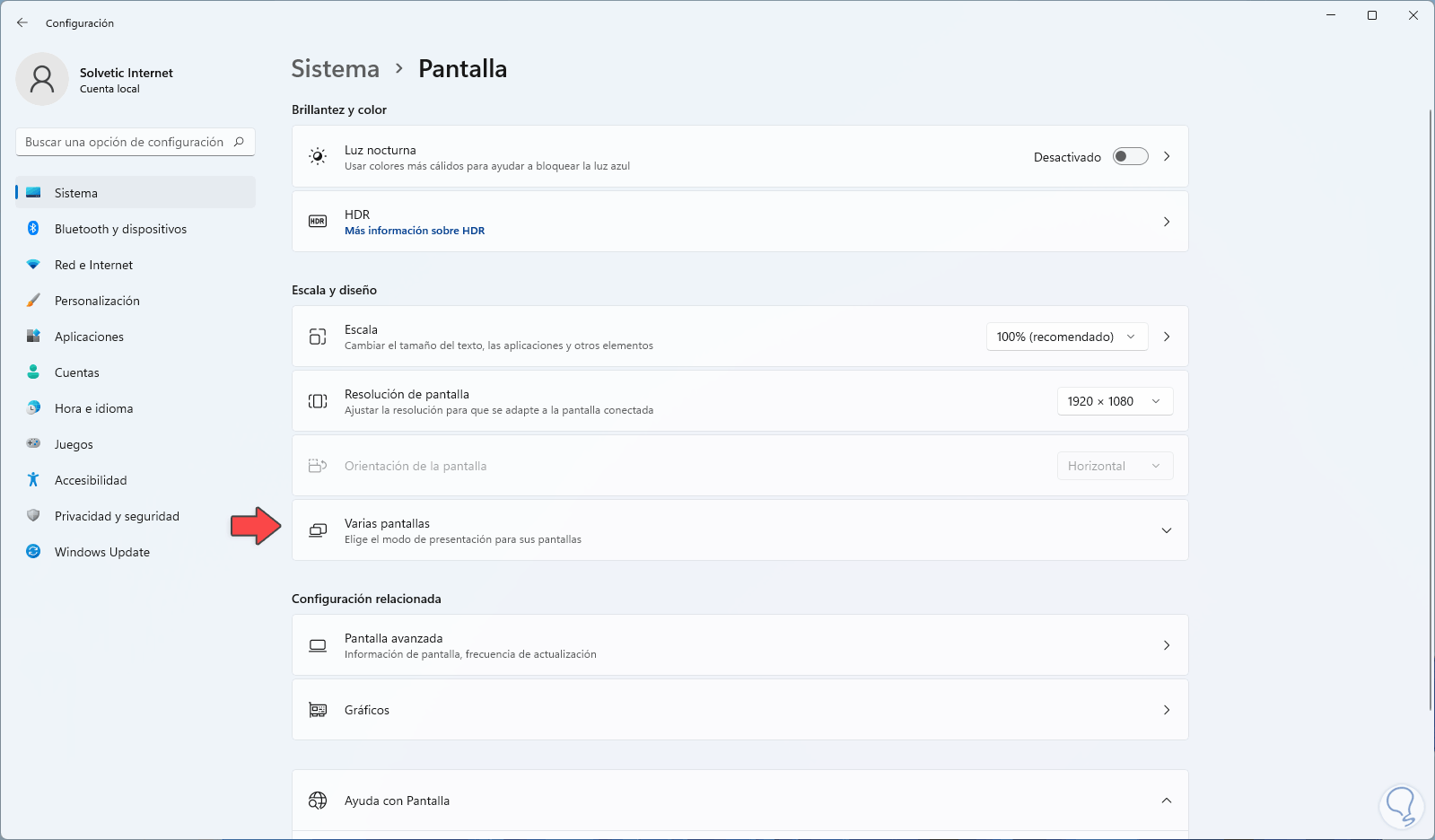Click the Buscar una opción de configuración field
This screenshot has height=840, width=1435.
[124, 142]
